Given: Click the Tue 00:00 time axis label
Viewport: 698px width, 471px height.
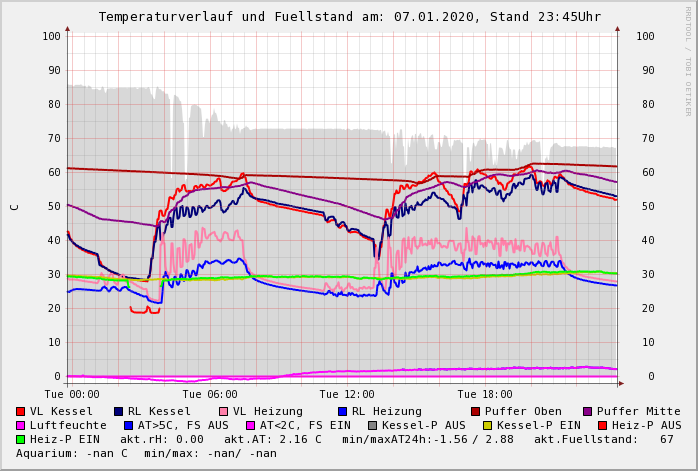Looking at the screenshot, I should point(72,395).
